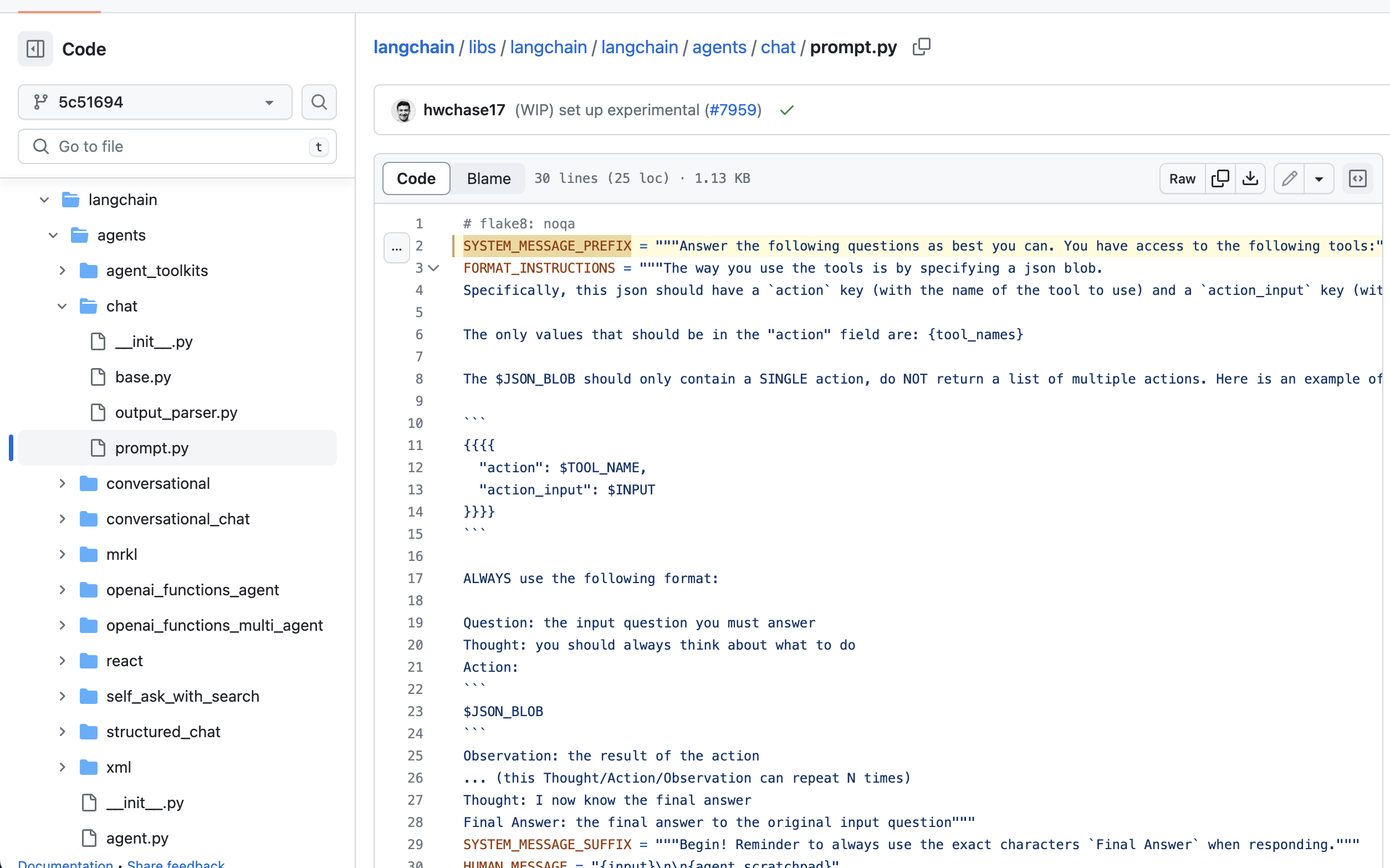Image resolution: width=1390 pixels, height=868 pixels.
Task: Open the branch selector 5c51694
Action: (x=154, y=101)
